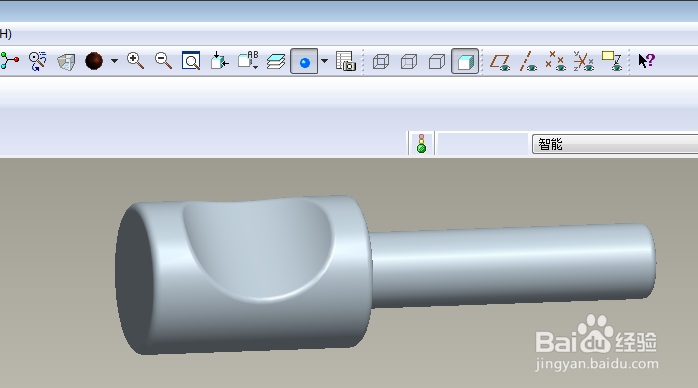Expand the dropdown beside the blue sphere
The height and width of the screenshot is (388, 698).
(325, 61)
